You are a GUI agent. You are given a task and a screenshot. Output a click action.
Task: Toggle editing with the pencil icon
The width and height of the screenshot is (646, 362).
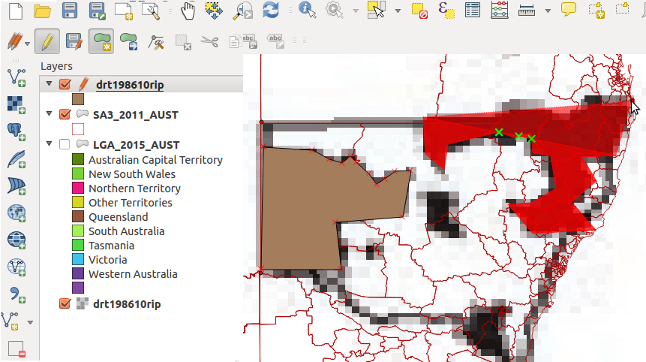point(47,41)
